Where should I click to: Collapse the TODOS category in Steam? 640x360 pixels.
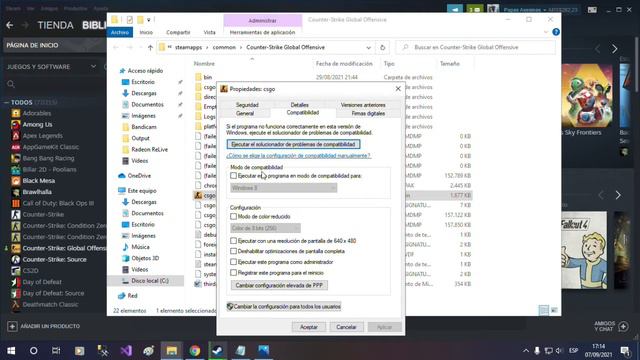coord(6,102)
